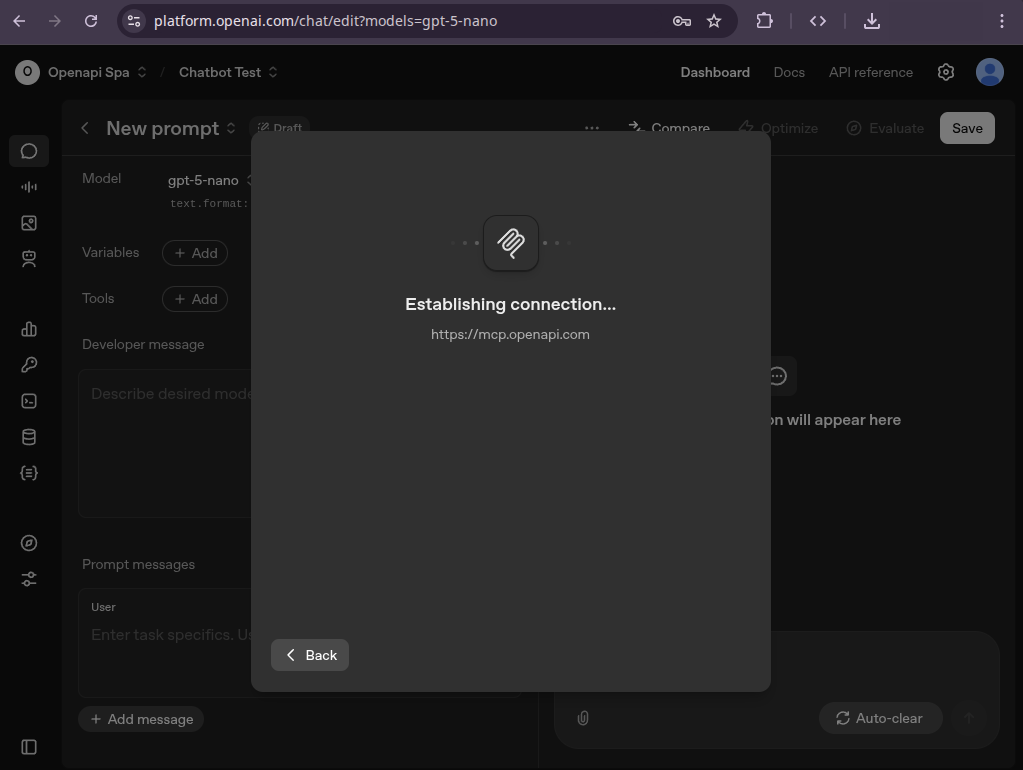The image size is (1023, 770).
Task: Switch to the Docs tab
Action: 789,72
